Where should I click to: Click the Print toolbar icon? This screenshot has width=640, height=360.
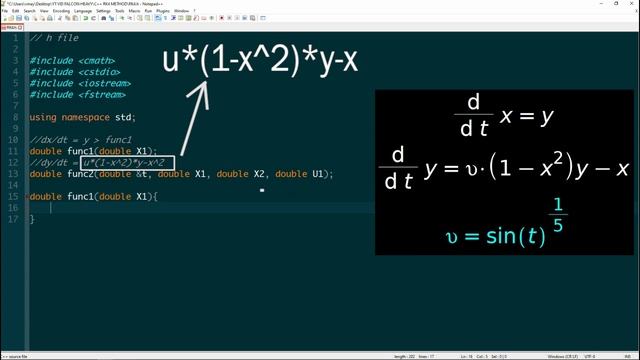pyautogui.click(x=50, y=18)
